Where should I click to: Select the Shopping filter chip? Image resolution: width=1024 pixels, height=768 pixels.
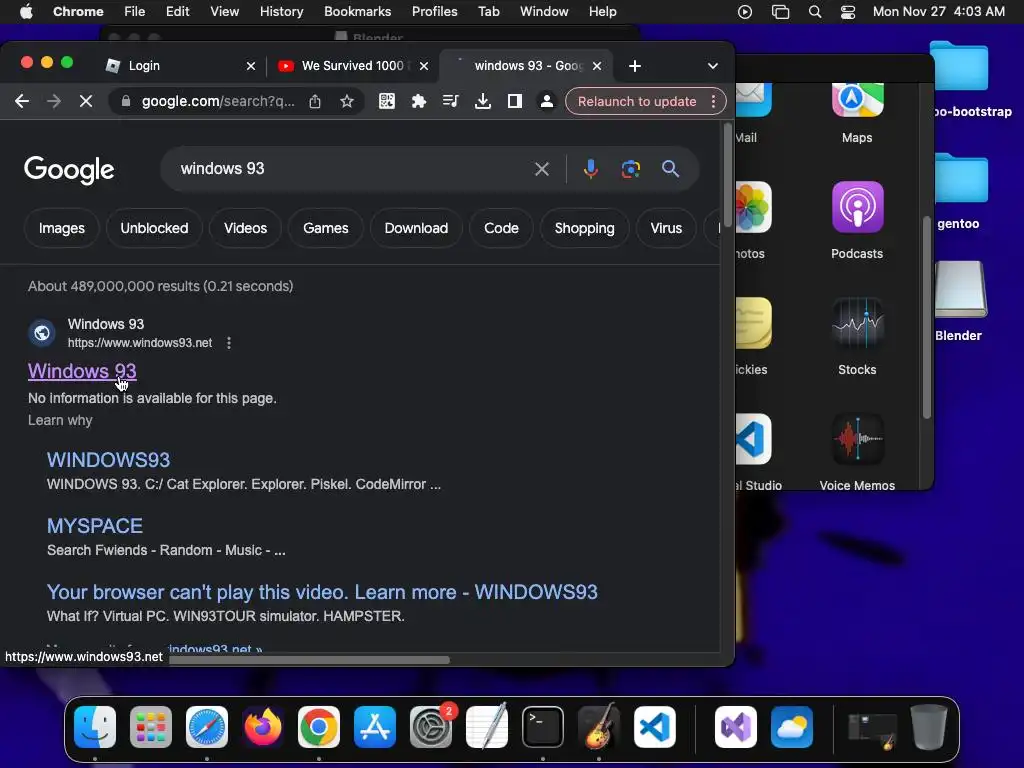click(x=584, y=228)
